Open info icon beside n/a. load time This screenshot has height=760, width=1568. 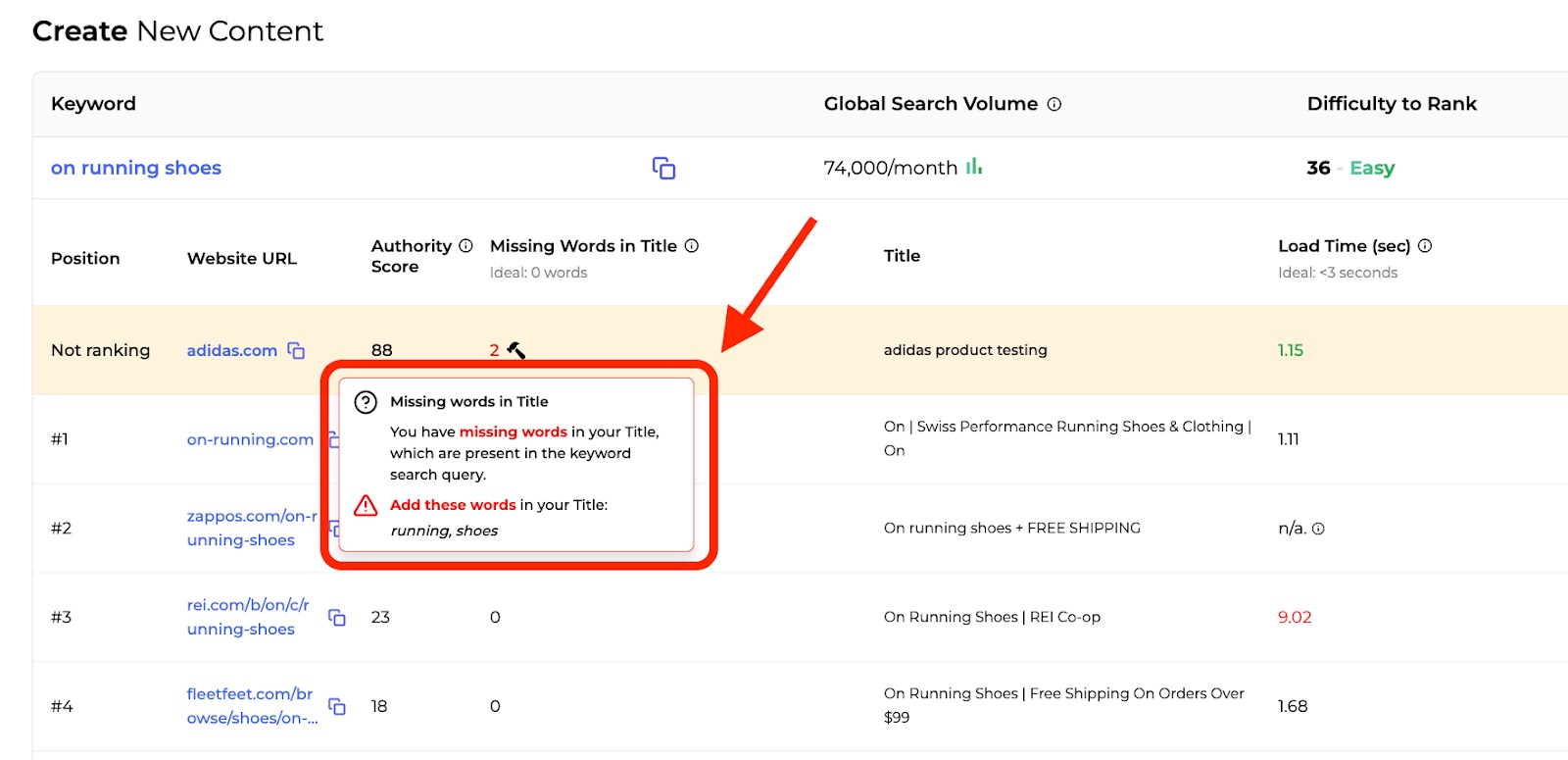coord(1318,529)
